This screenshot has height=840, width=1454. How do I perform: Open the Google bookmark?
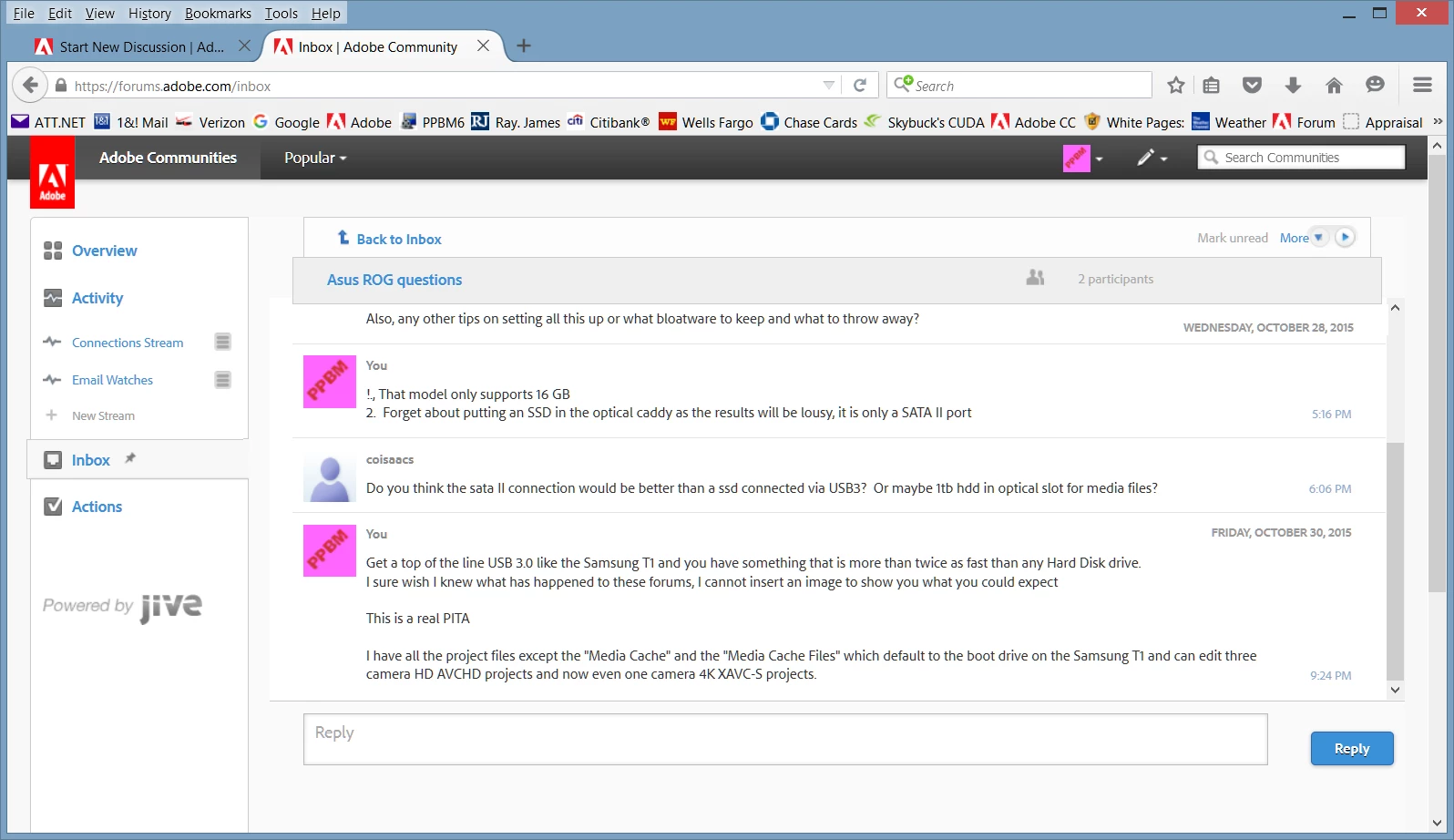click(286, 122)
